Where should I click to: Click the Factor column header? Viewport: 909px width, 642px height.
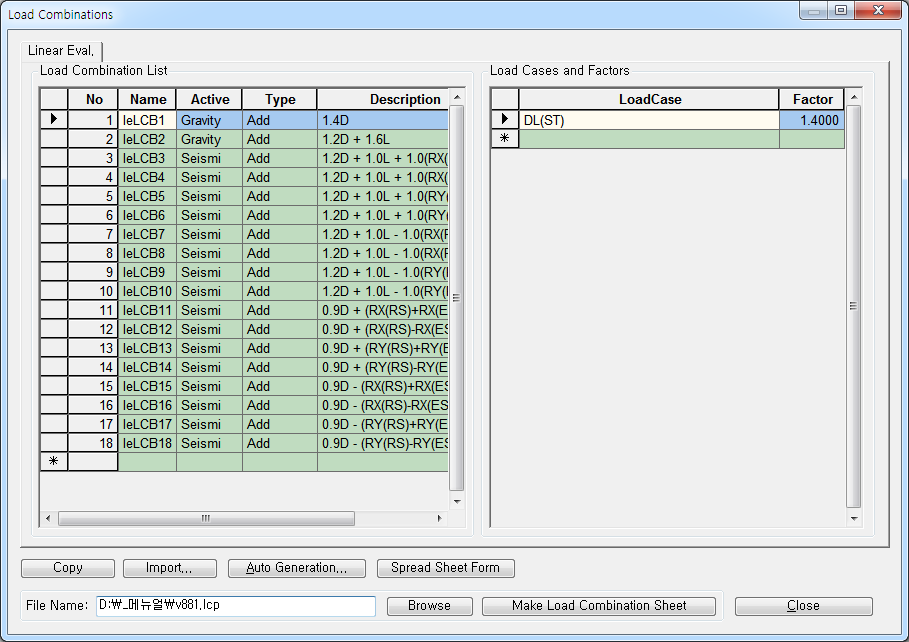[812, 100]
